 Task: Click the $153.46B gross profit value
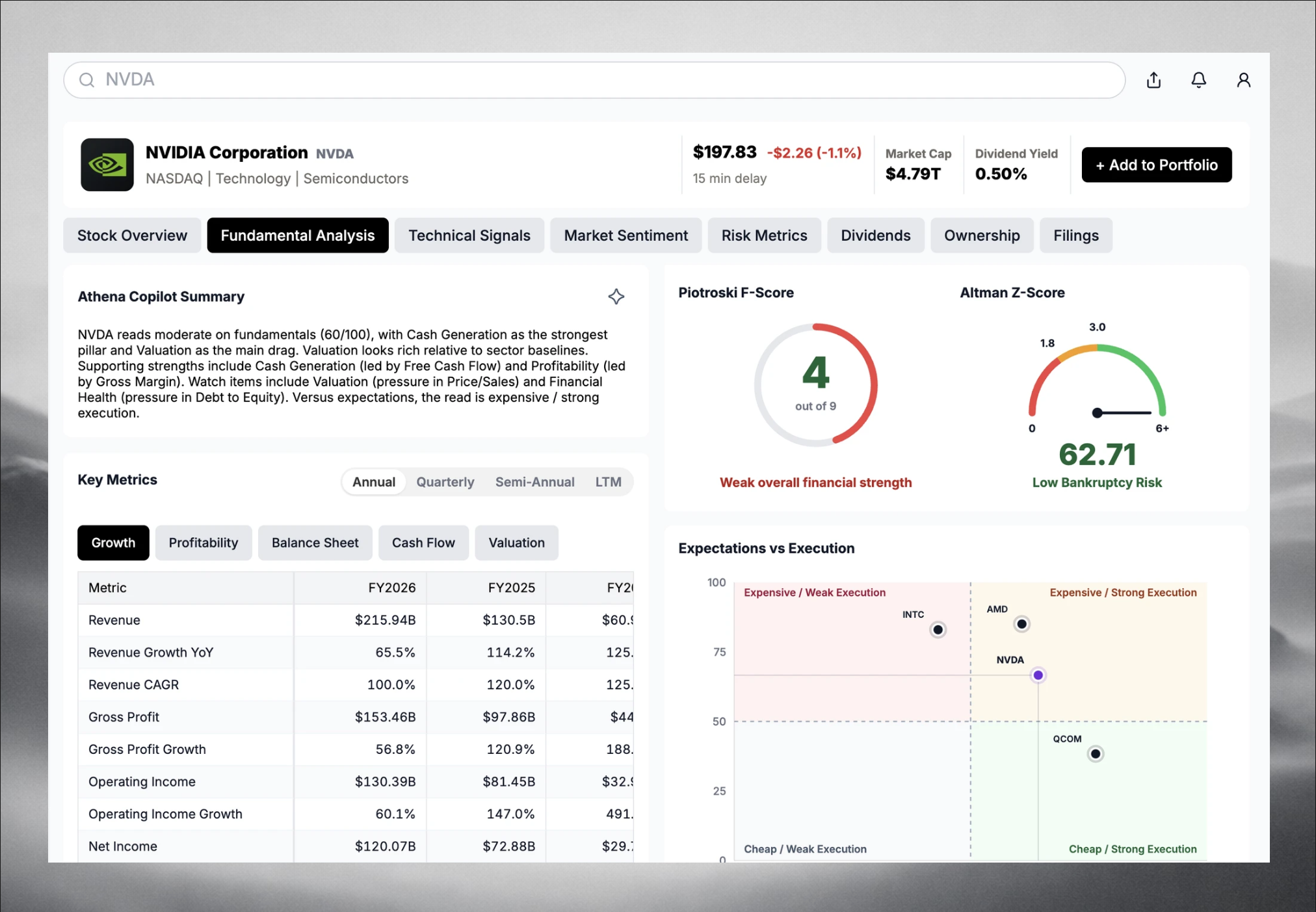[385, 717]
